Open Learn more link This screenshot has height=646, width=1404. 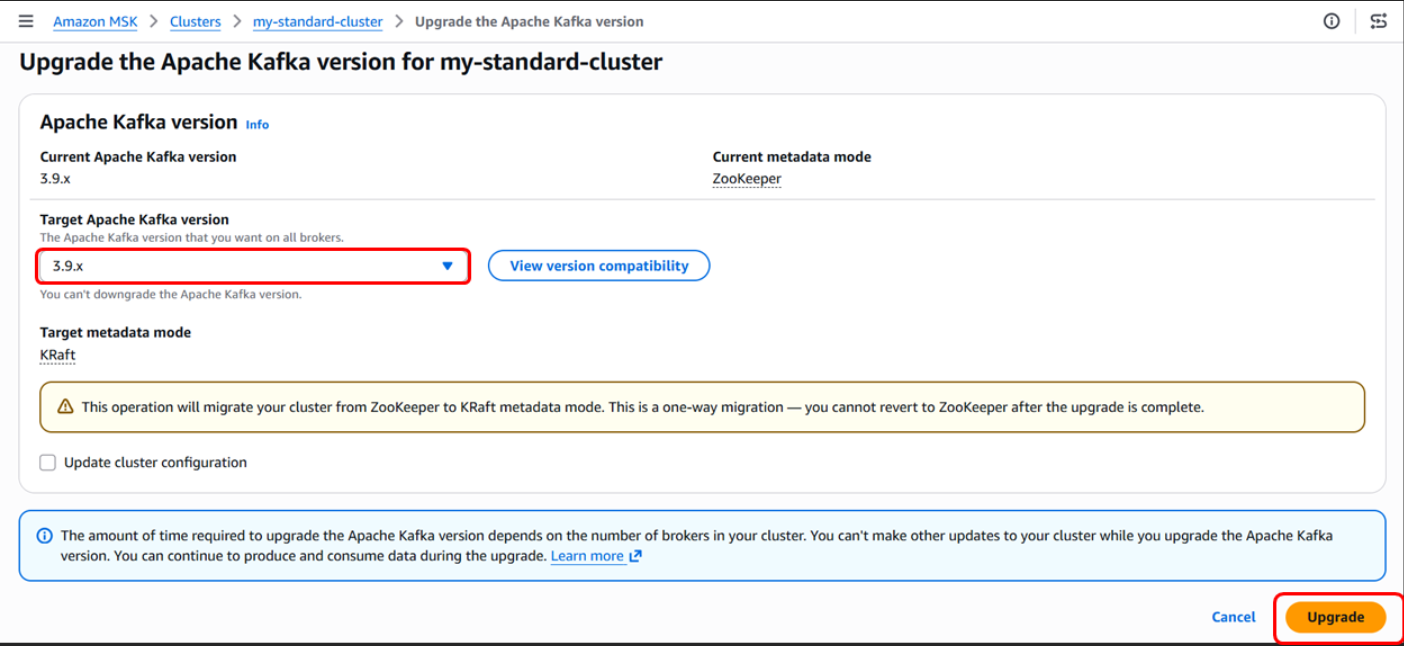[587, 556]
